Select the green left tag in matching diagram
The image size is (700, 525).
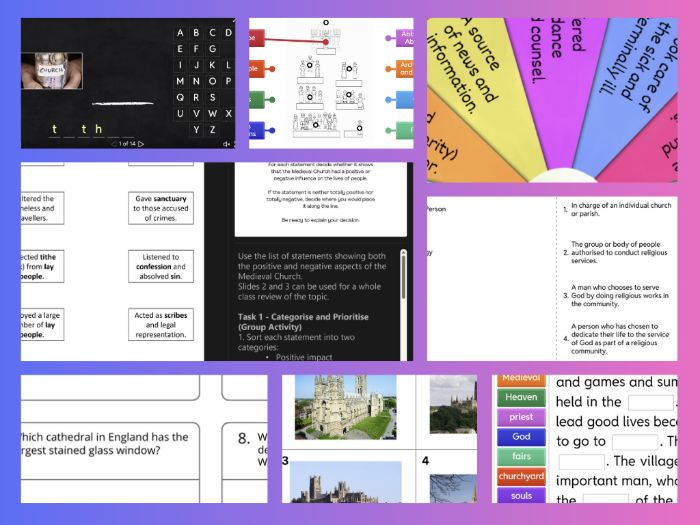tap(257, 100)
